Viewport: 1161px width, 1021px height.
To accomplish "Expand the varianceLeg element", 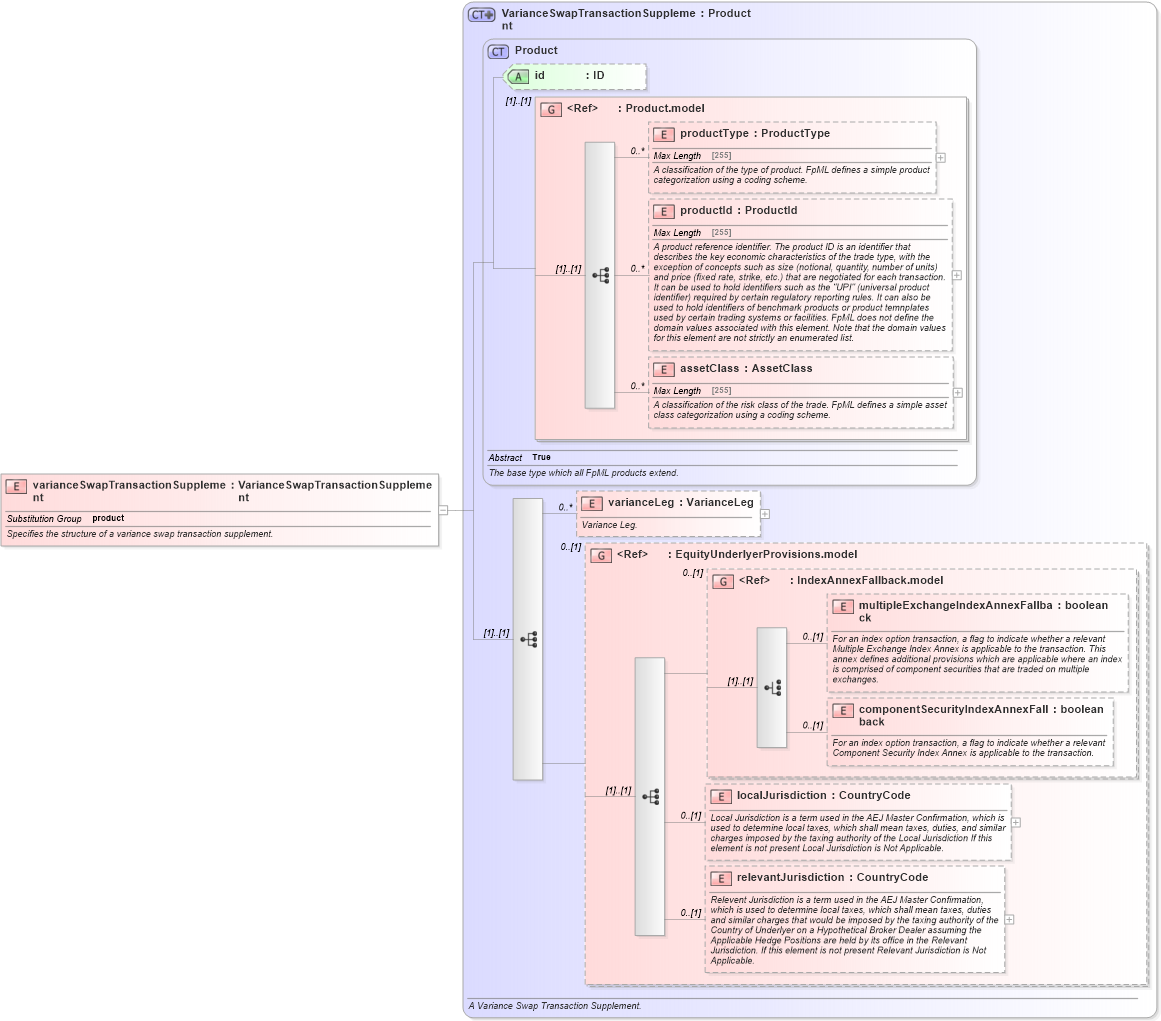I will coord(765,514).
